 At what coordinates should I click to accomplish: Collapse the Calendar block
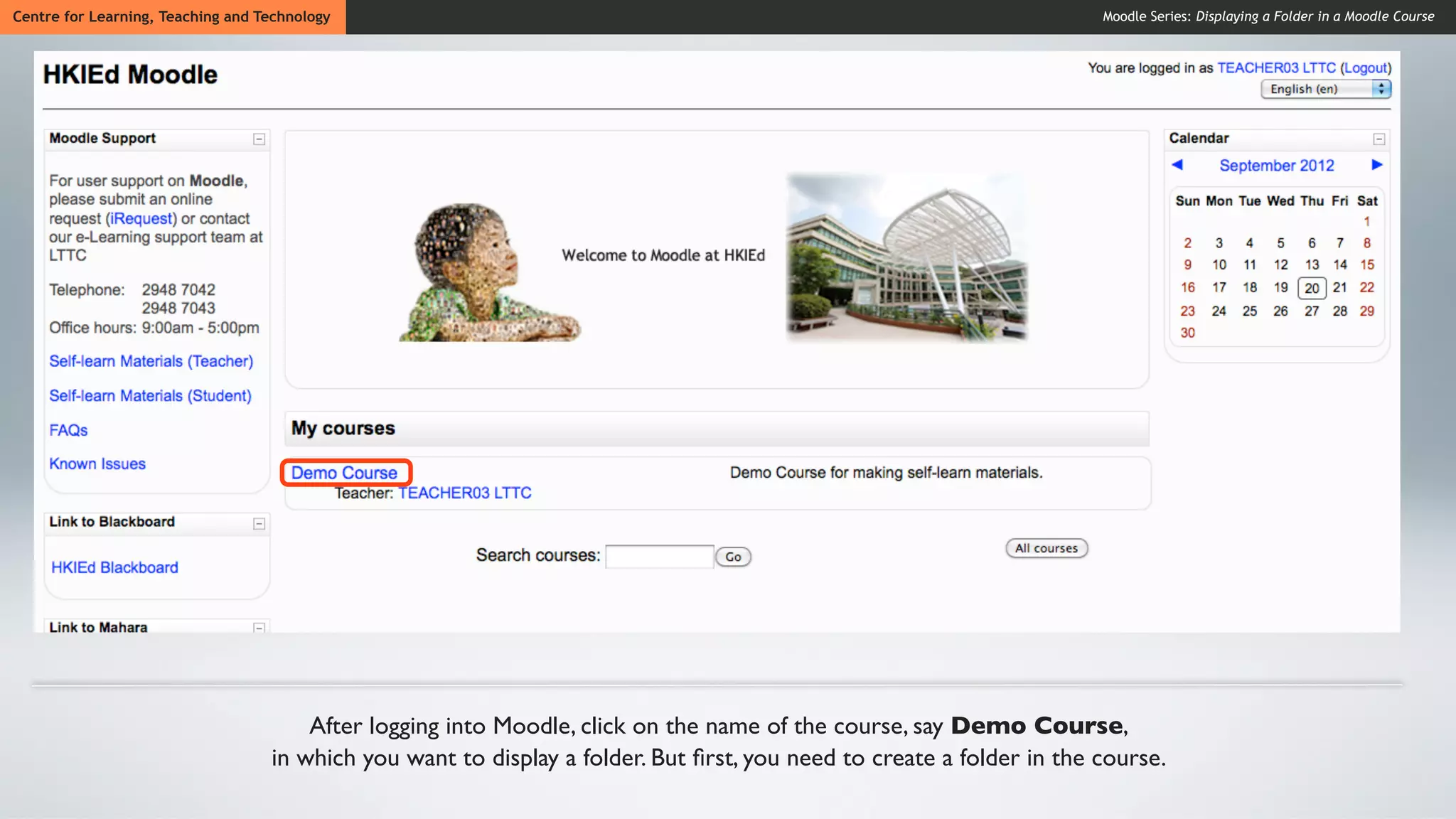click(x=1379, y=139)
